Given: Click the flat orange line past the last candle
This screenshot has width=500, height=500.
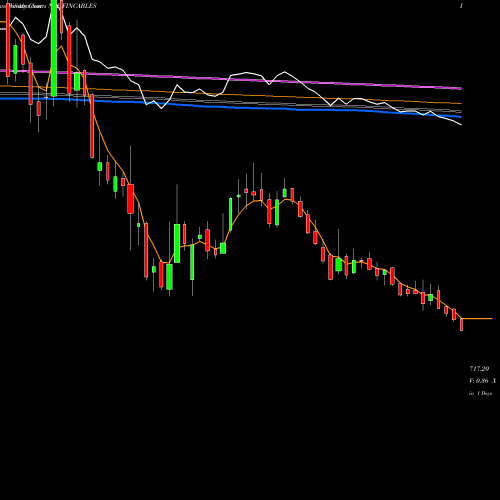Looking at the screenshot, I should pyautogui.click(x=477, y=319).
